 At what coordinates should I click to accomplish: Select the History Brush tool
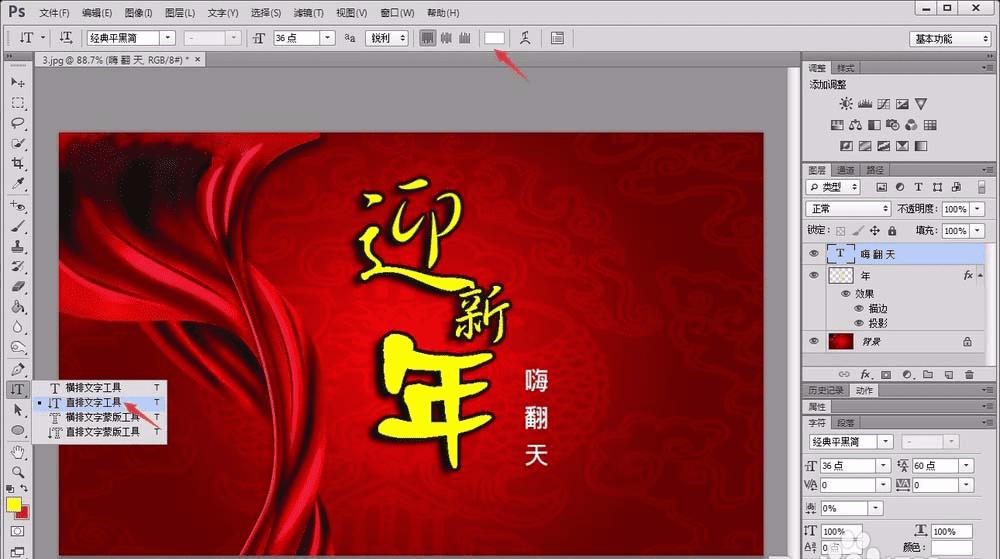[17, 266]
